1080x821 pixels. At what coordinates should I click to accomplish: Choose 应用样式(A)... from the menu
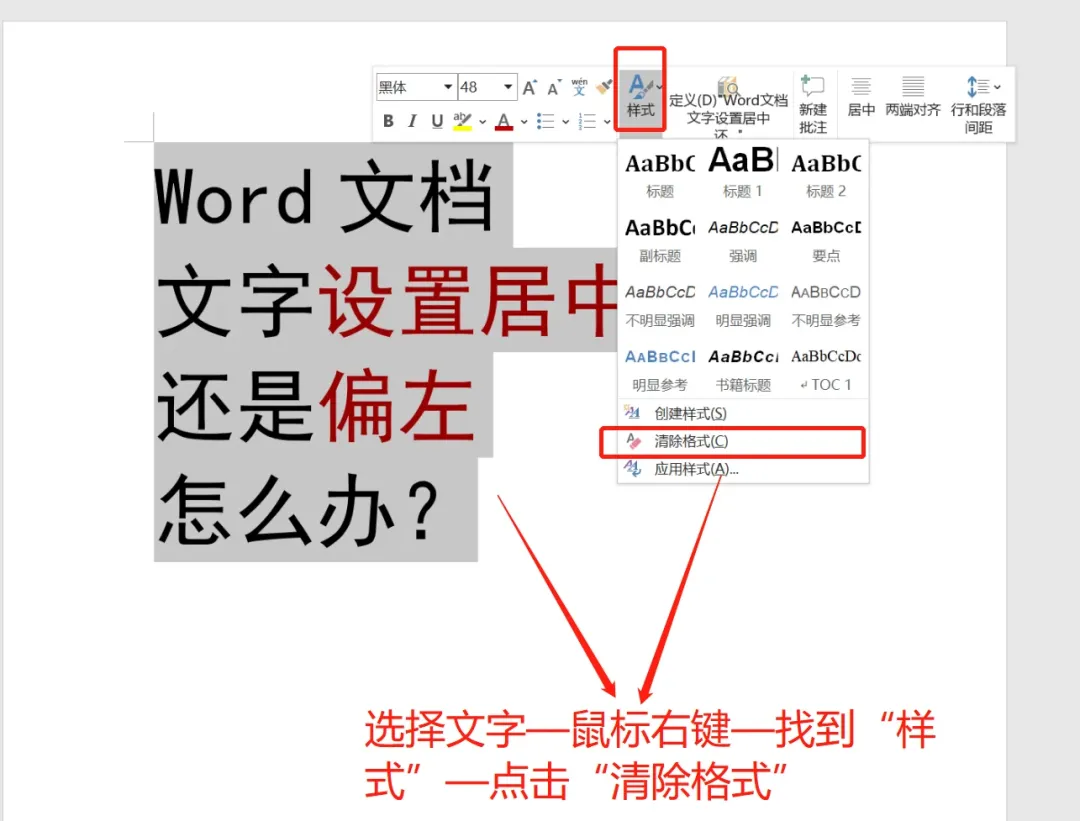click(742, 469)
